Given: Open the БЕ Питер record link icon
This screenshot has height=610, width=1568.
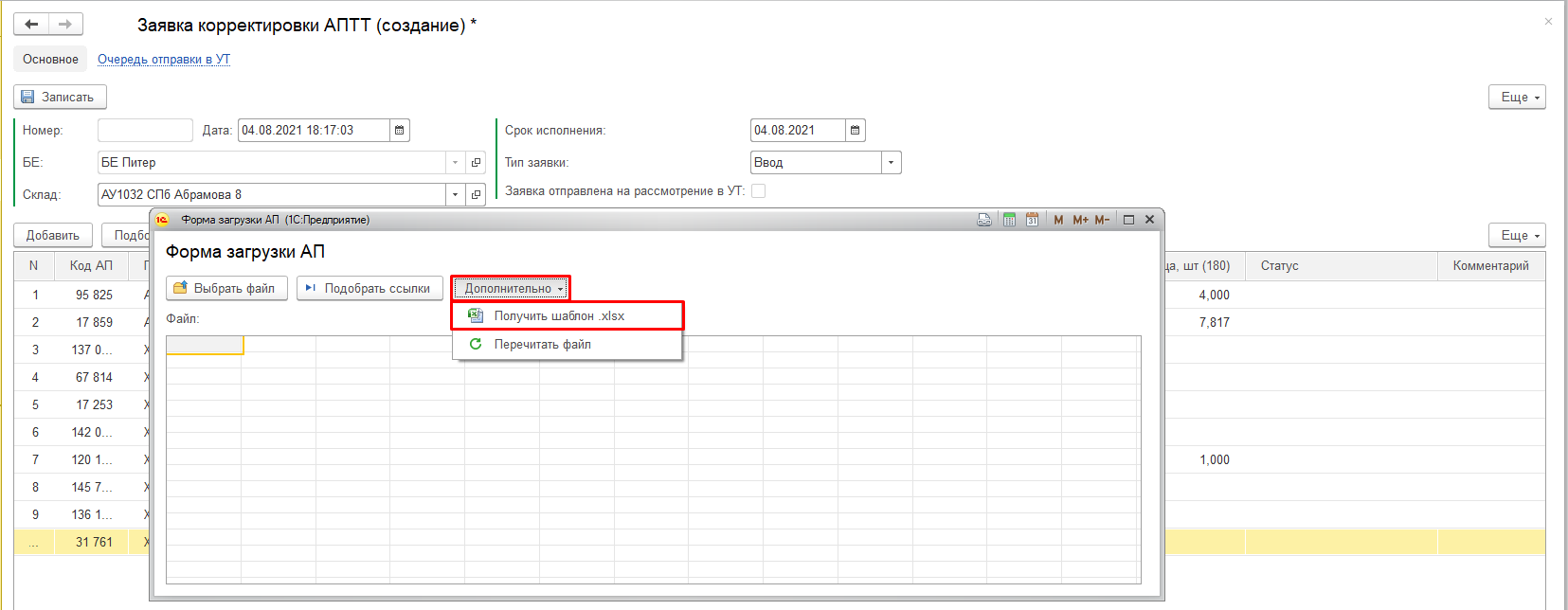Looking at the screenshot, I should [x=476, y=163].
